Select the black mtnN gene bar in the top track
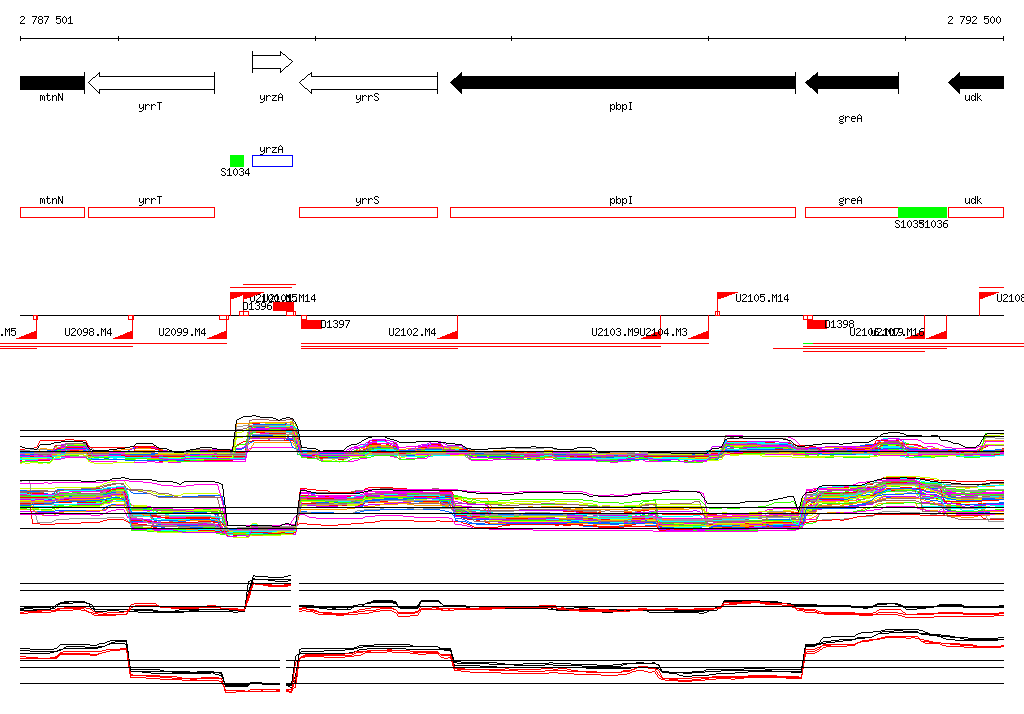This screenshot has height=714, width=1024. click(52, 83)
